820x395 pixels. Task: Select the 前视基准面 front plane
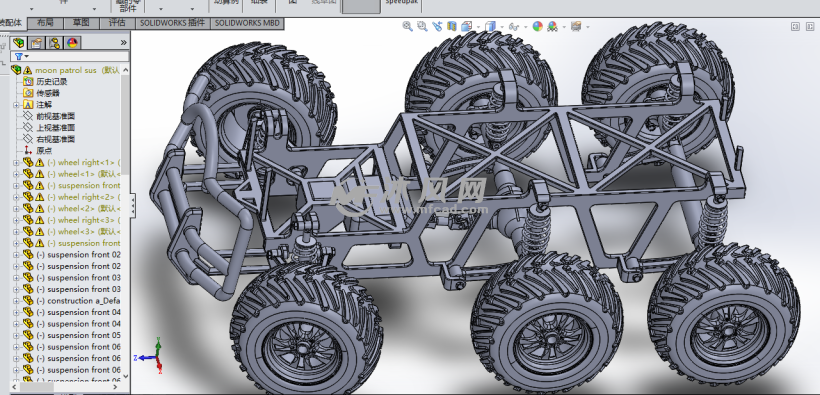pos(55,116)
